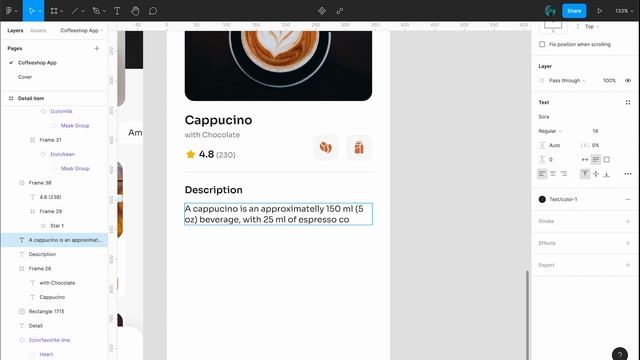
Task: Enable Fix position when scrolling checkbox
Action: pyautogui.click(x=542, y=44)
